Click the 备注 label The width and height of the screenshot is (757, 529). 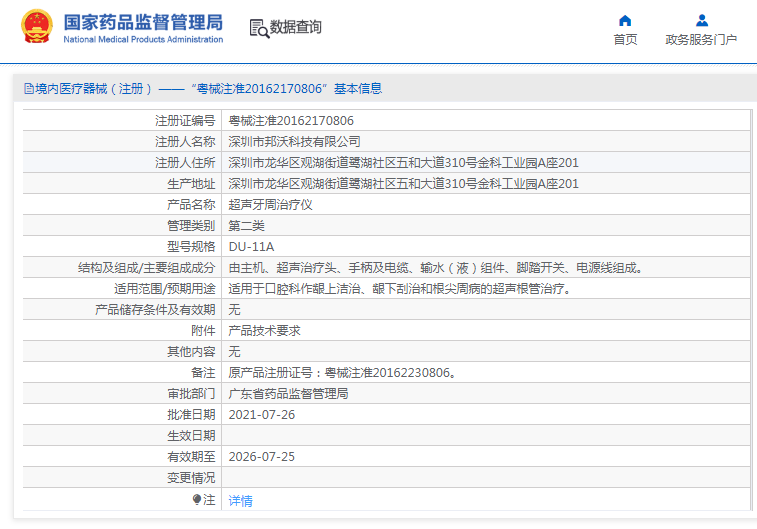(203, 373)
